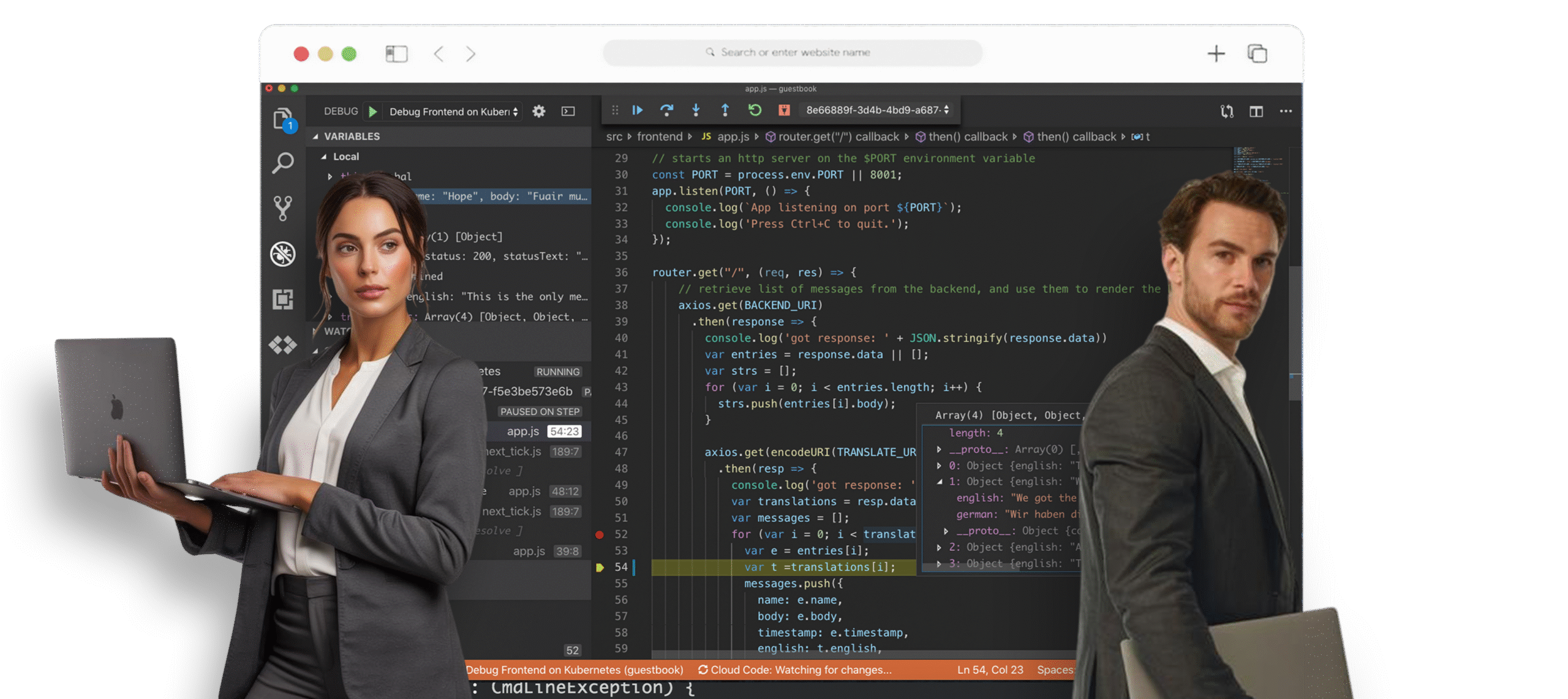Toggle the split editor layout icon

(1256, 111)
